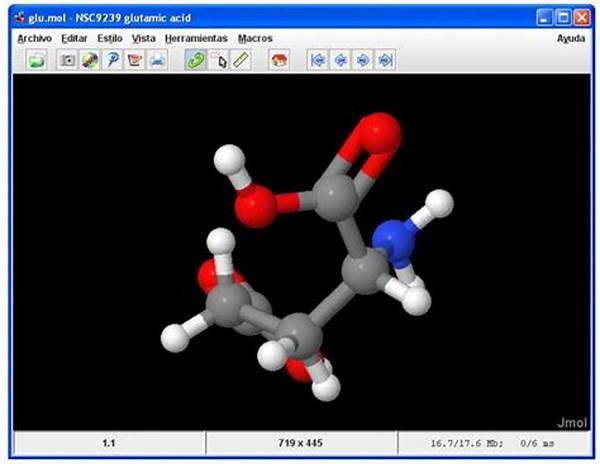Toggle the measure distance ruler tool

coord(241,61)
